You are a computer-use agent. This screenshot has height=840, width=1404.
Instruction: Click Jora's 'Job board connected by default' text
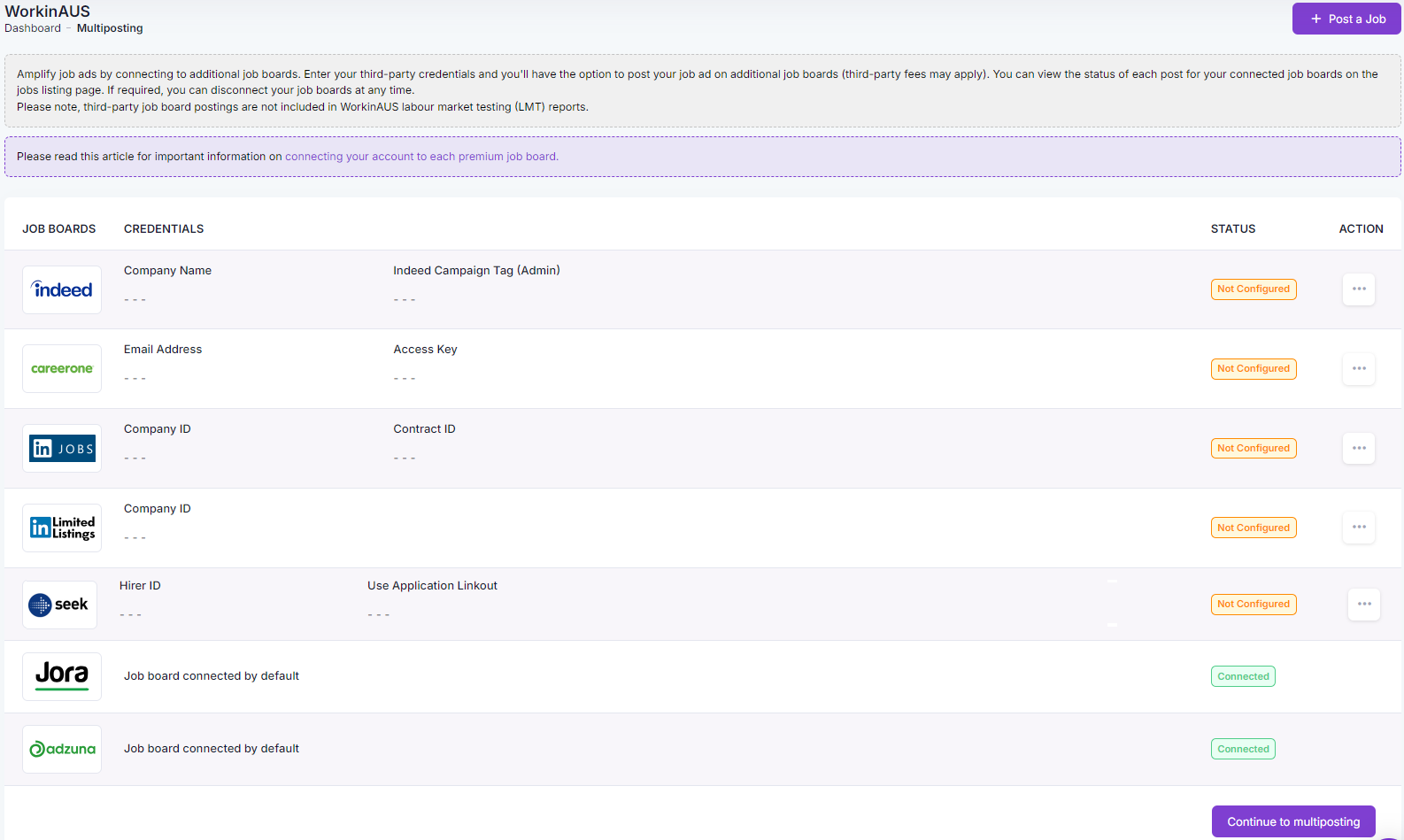pyautogui.click(x=212, y=676)
